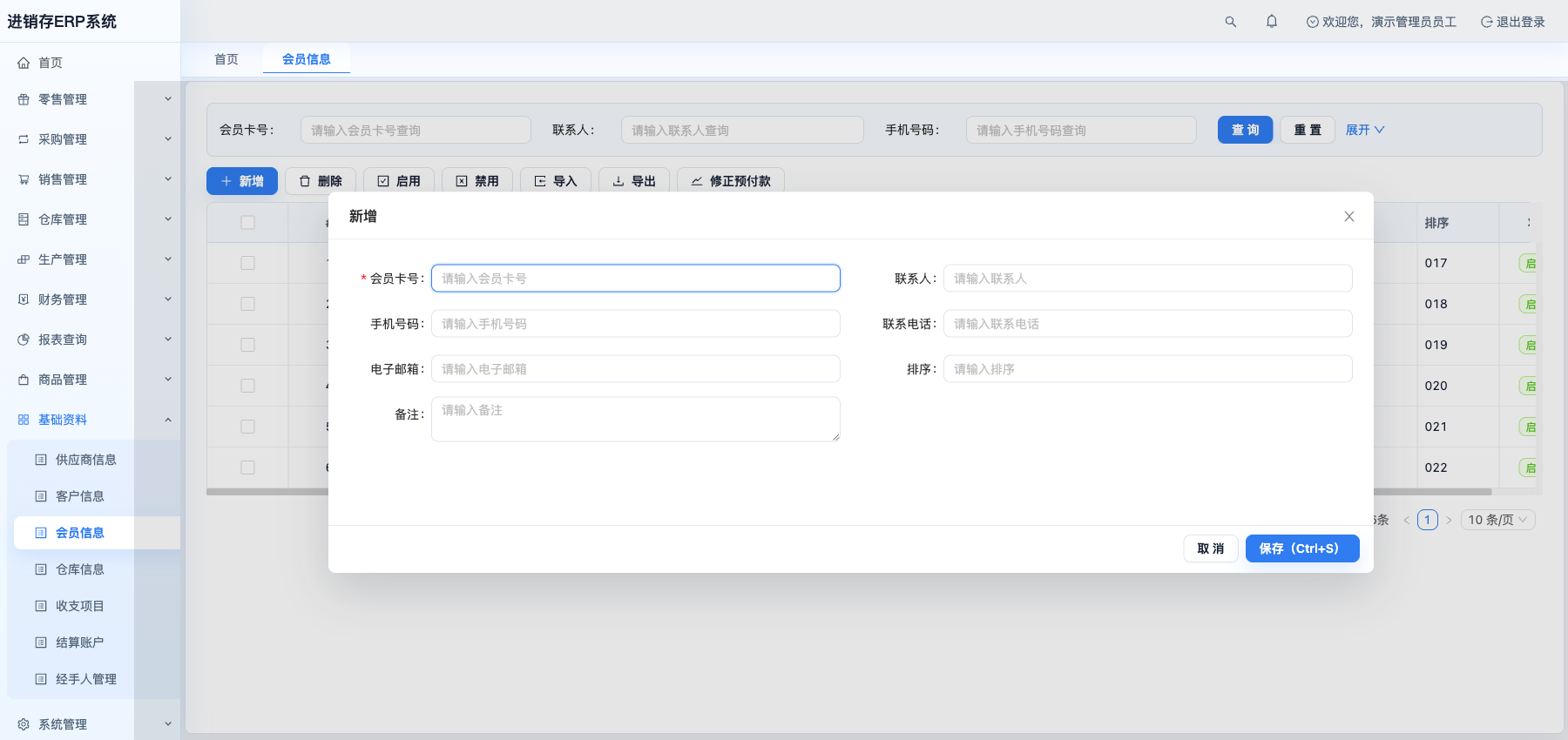Click the 供应商信息 list icon
The height and width of the screenshot is (740, 1568).
[x=41, y=460]
